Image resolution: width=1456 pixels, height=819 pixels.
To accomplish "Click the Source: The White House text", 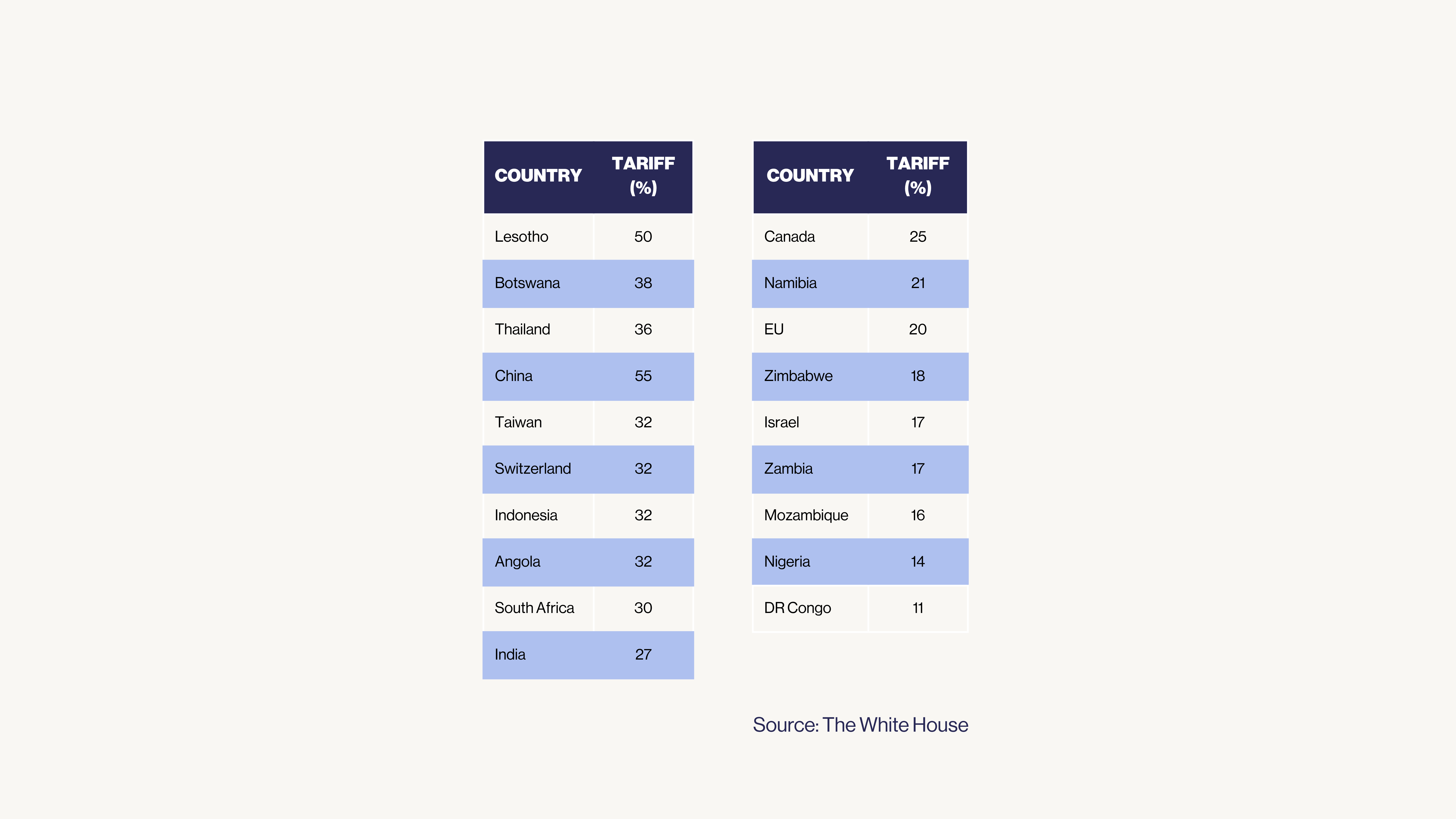I will coord(860,725).
